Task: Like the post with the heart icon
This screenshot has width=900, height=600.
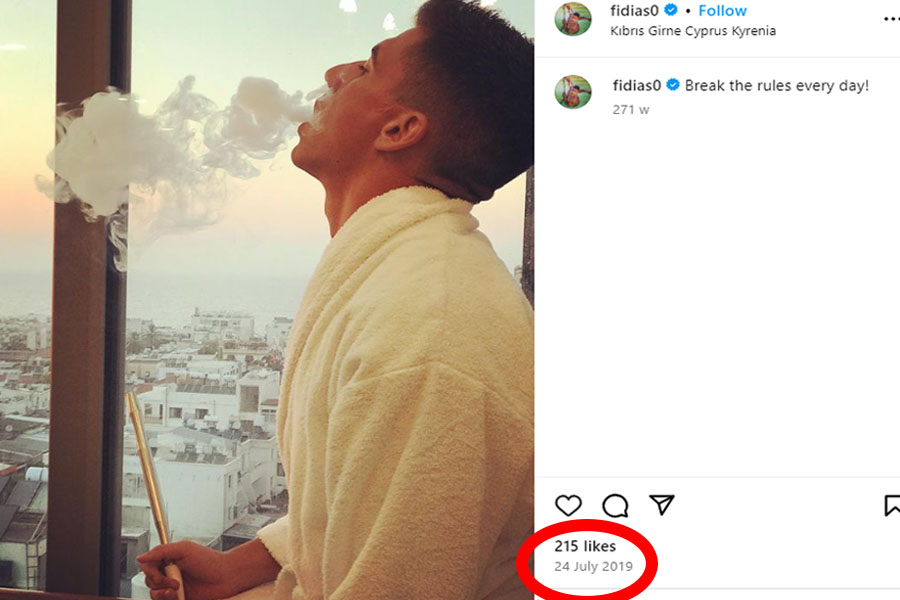Action: [568, 506]
